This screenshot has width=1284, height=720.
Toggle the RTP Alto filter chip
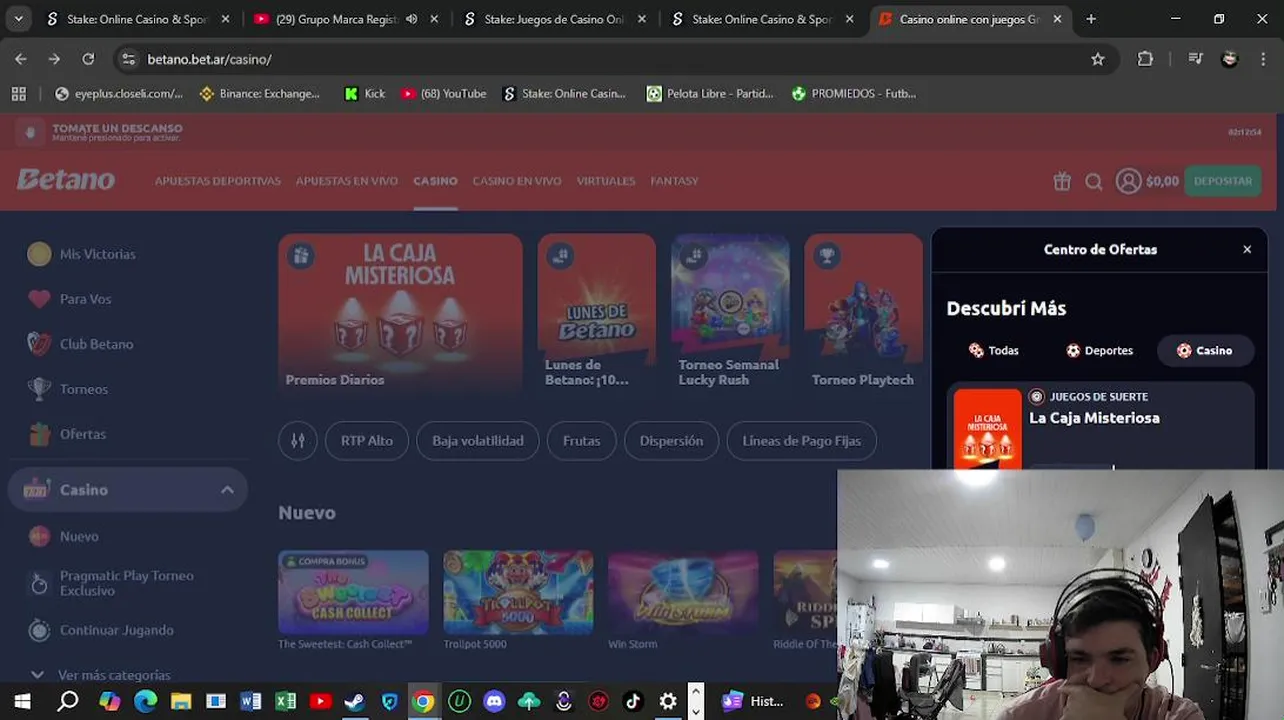pyautogui.click(x=367, y=440)
